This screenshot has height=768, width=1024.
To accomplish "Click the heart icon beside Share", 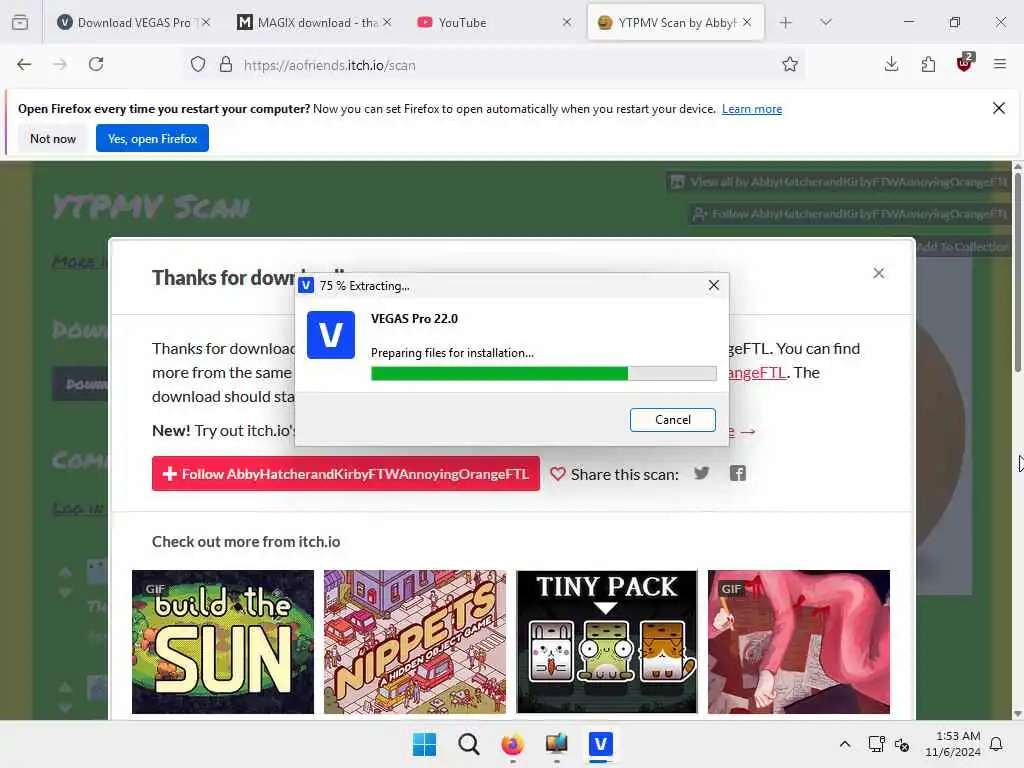I will (557, 473).
